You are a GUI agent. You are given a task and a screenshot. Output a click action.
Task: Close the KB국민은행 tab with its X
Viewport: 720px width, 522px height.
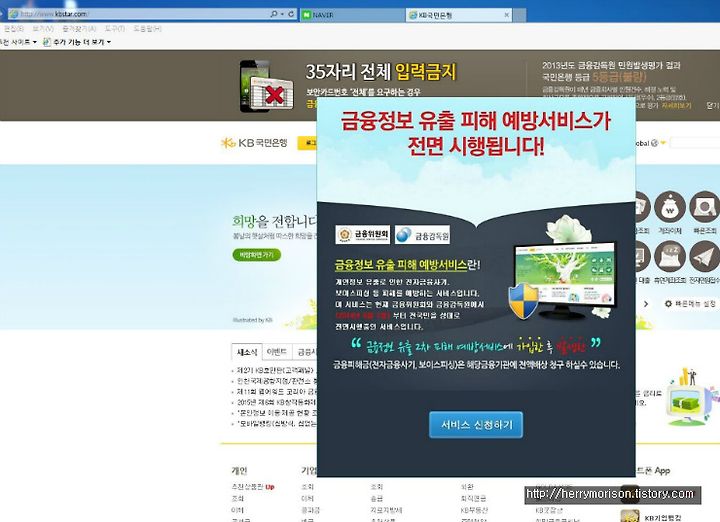pyautogui.click(x=507, y=15)
